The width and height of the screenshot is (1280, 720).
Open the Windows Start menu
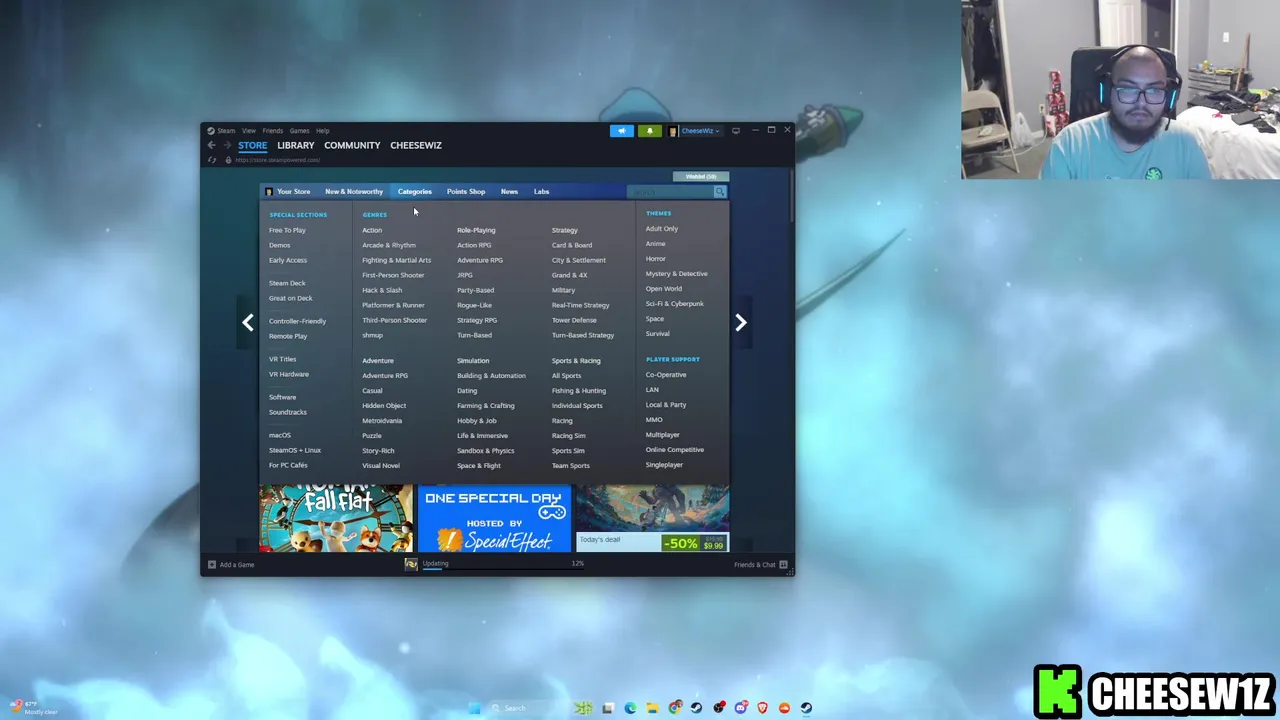pos(475,708)
